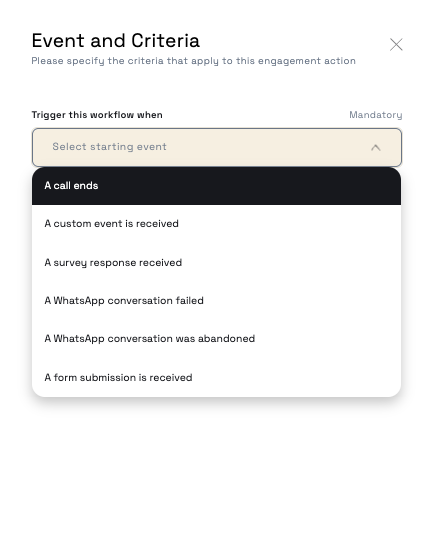Screen dimensions: 441x550
Task: Choose the highlighted 'A call ends' option
Action: [x=216, y=186]
